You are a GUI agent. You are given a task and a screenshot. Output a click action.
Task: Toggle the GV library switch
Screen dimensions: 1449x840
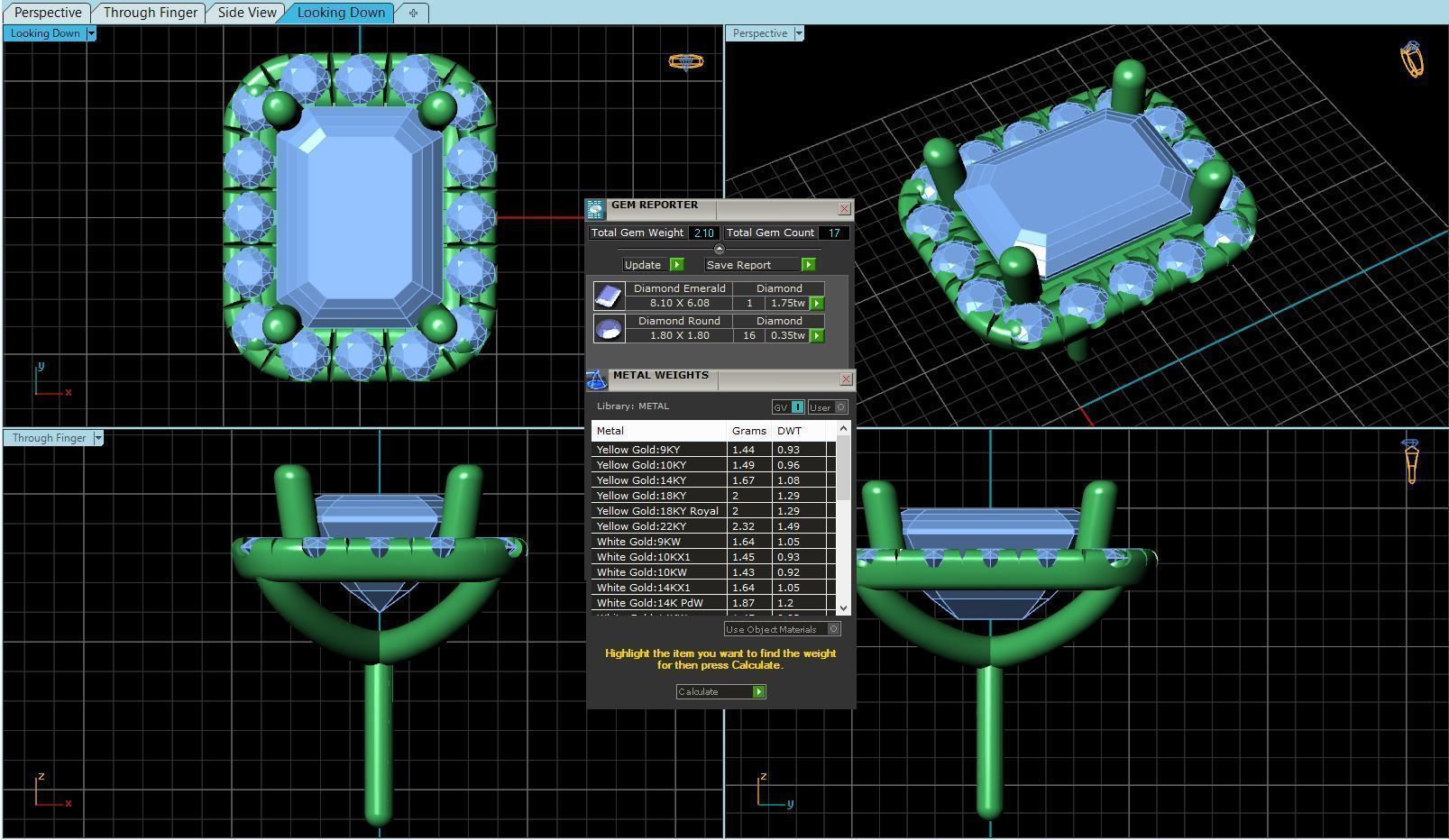pyautogui.click(x=789, y=407)
